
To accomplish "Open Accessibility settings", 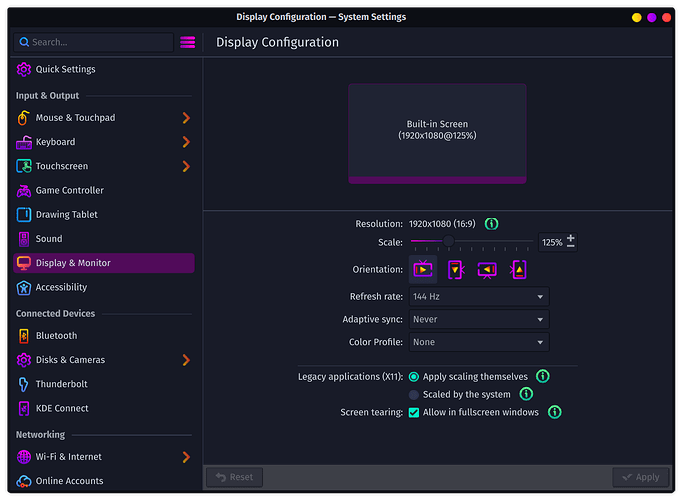I will tap(104, 287).
